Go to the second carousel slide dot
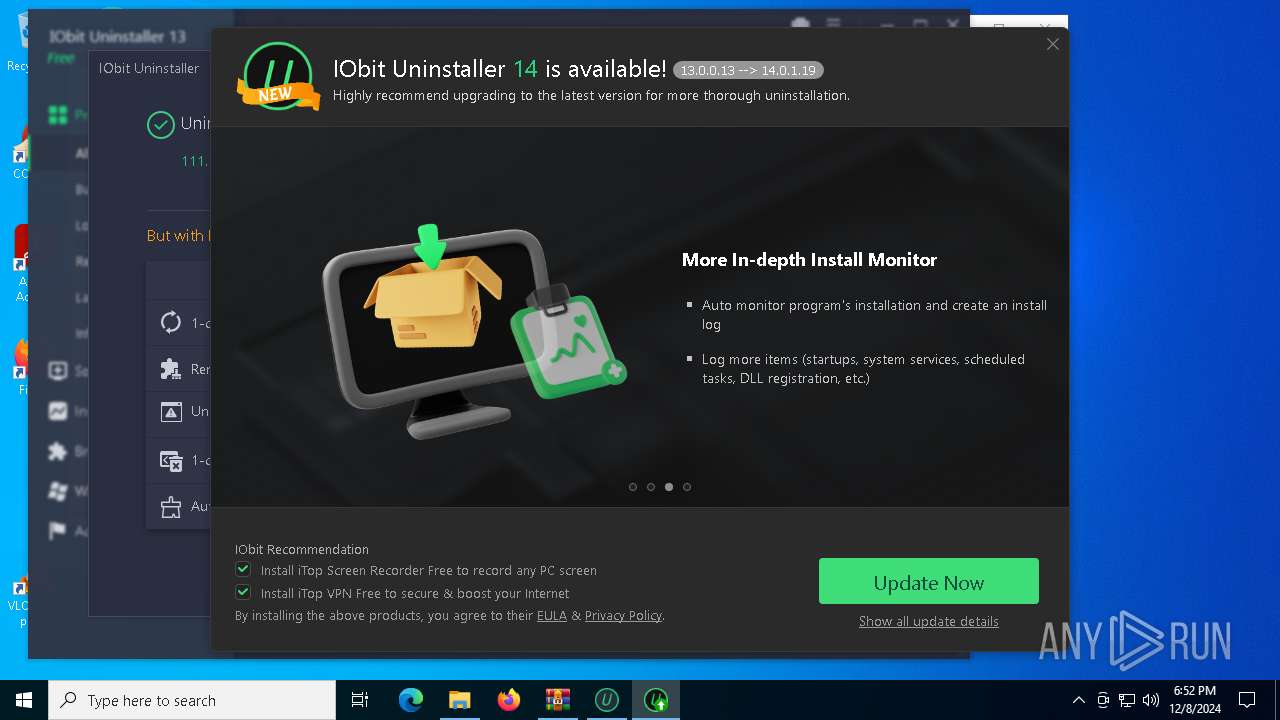Screen dimensions: 1280x720 pos(651,487)
